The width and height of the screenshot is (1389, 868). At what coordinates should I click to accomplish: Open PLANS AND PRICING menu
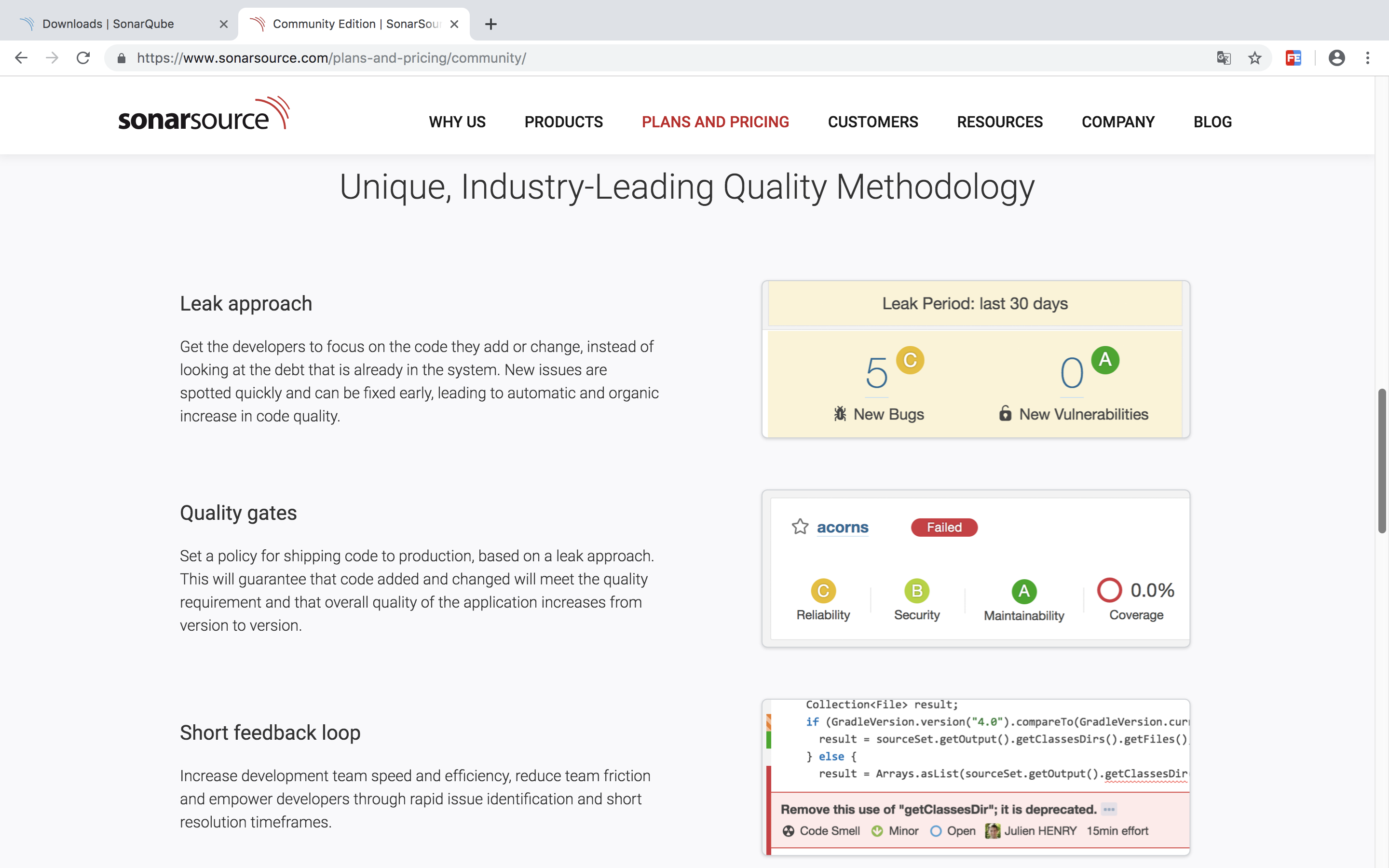[x=715, y=122]
